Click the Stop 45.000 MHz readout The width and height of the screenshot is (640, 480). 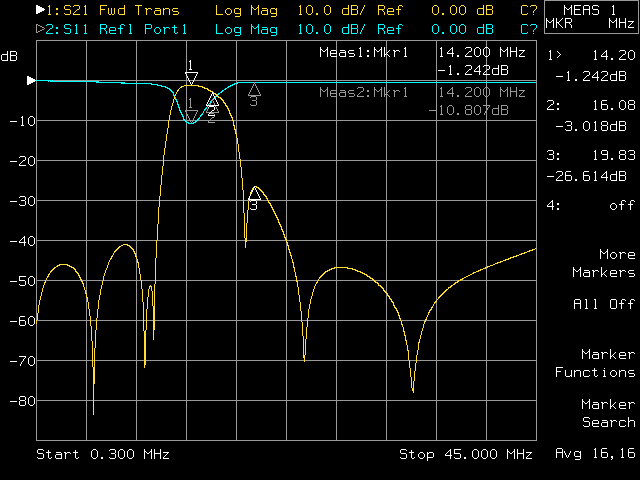click(466, 454)
